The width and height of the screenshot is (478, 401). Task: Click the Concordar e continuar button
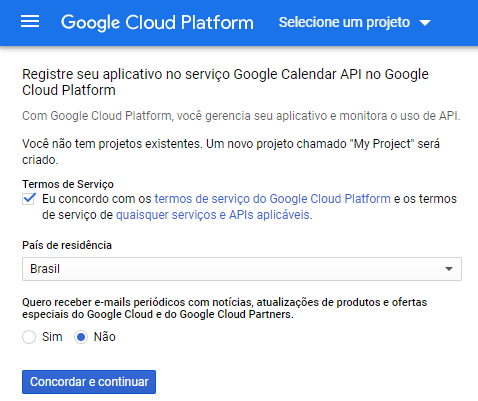point(89,382)
